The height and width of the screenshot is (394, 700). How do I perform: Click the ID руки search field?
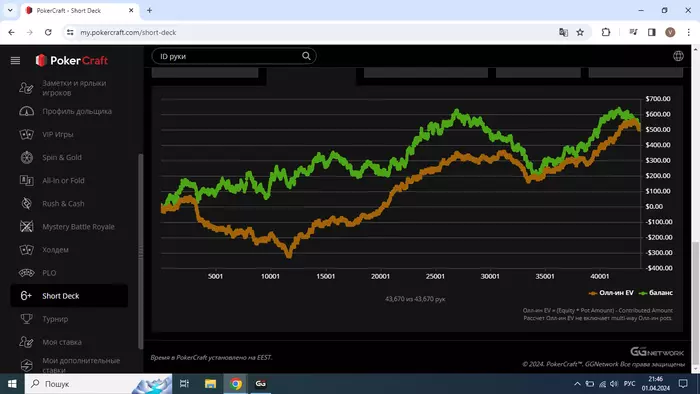[234, 56]
